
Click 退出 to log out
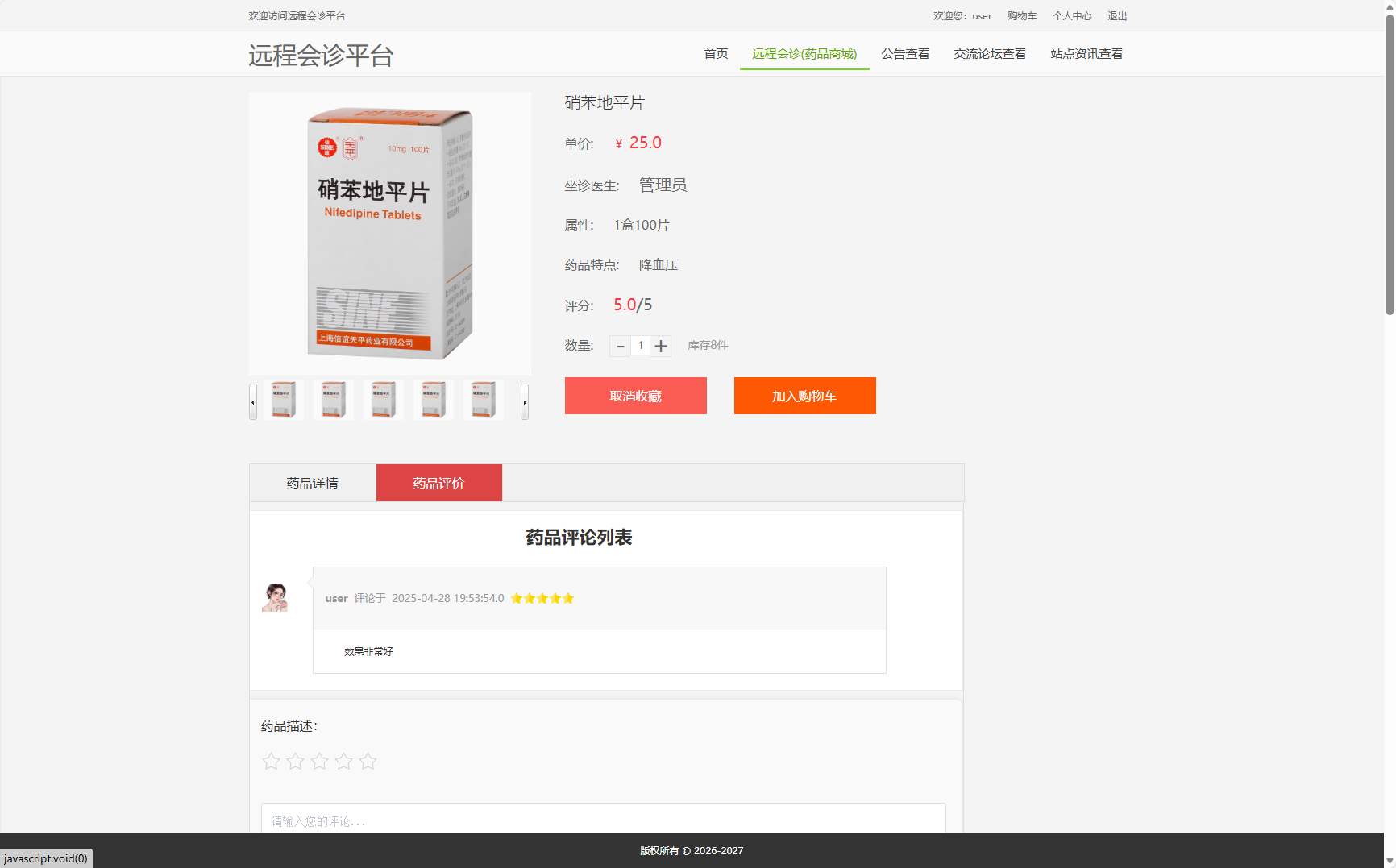click(1116, 15)
